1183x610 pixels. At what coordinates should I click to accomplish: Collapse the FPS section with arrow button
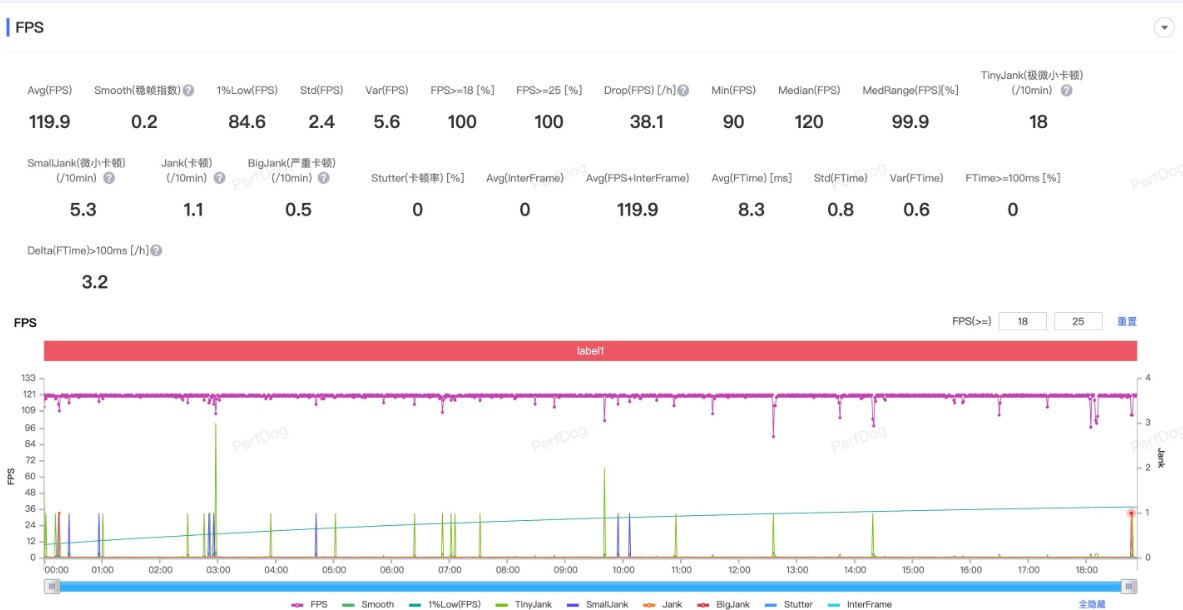coord(1164,28)
